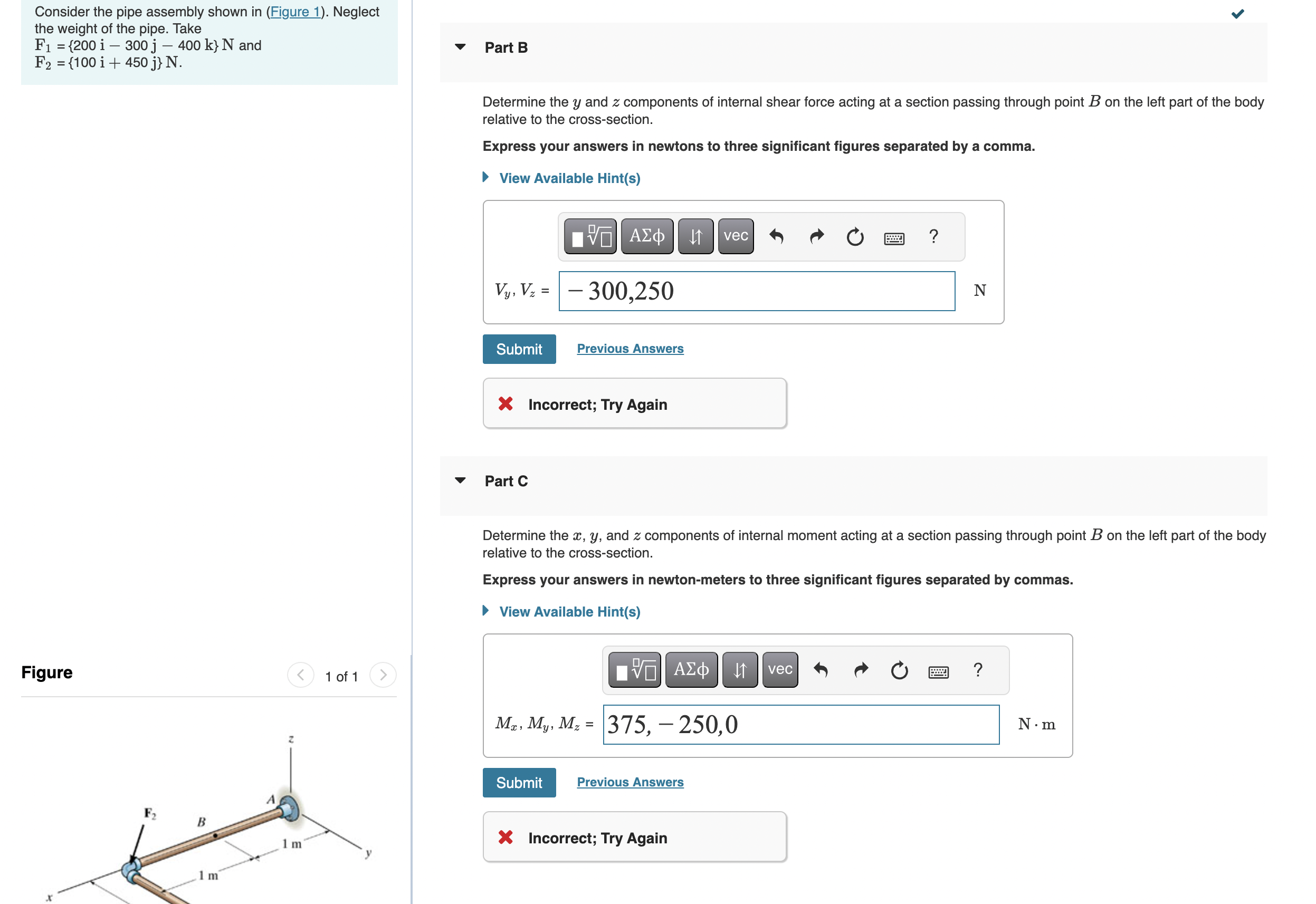Open help question mark in Part C toolbar
The height and width of the screenshot is (904, 1316).
[978, 669]
